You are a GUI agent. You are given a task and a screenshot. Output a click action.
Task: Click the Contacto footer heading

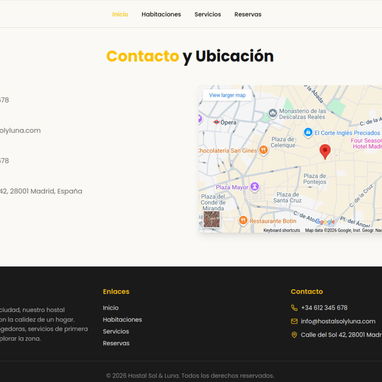(307, 292)
